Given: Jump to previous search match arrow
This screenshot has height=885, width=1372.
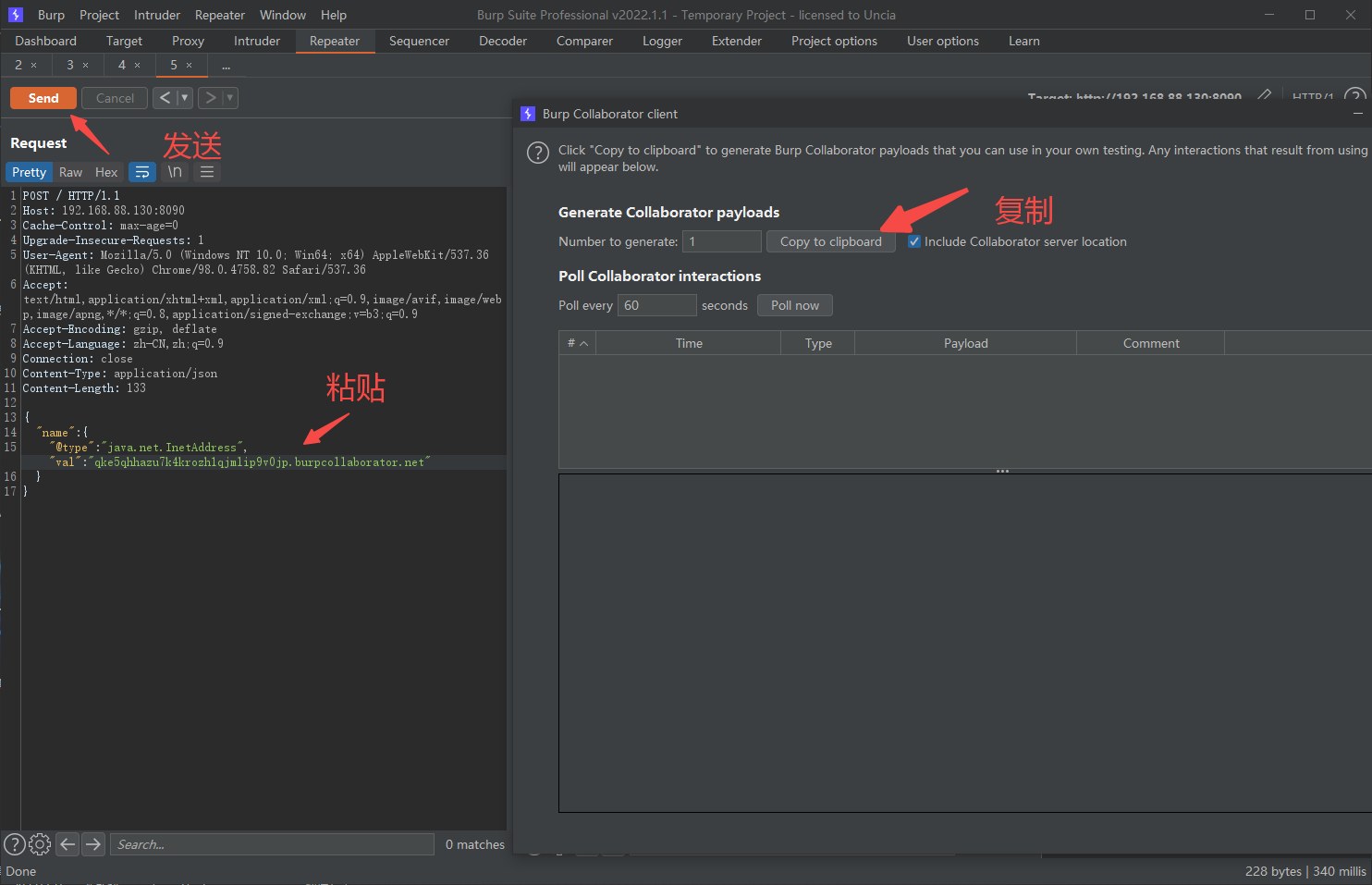Looking at the screenshot, I should [x=67, y=844].
